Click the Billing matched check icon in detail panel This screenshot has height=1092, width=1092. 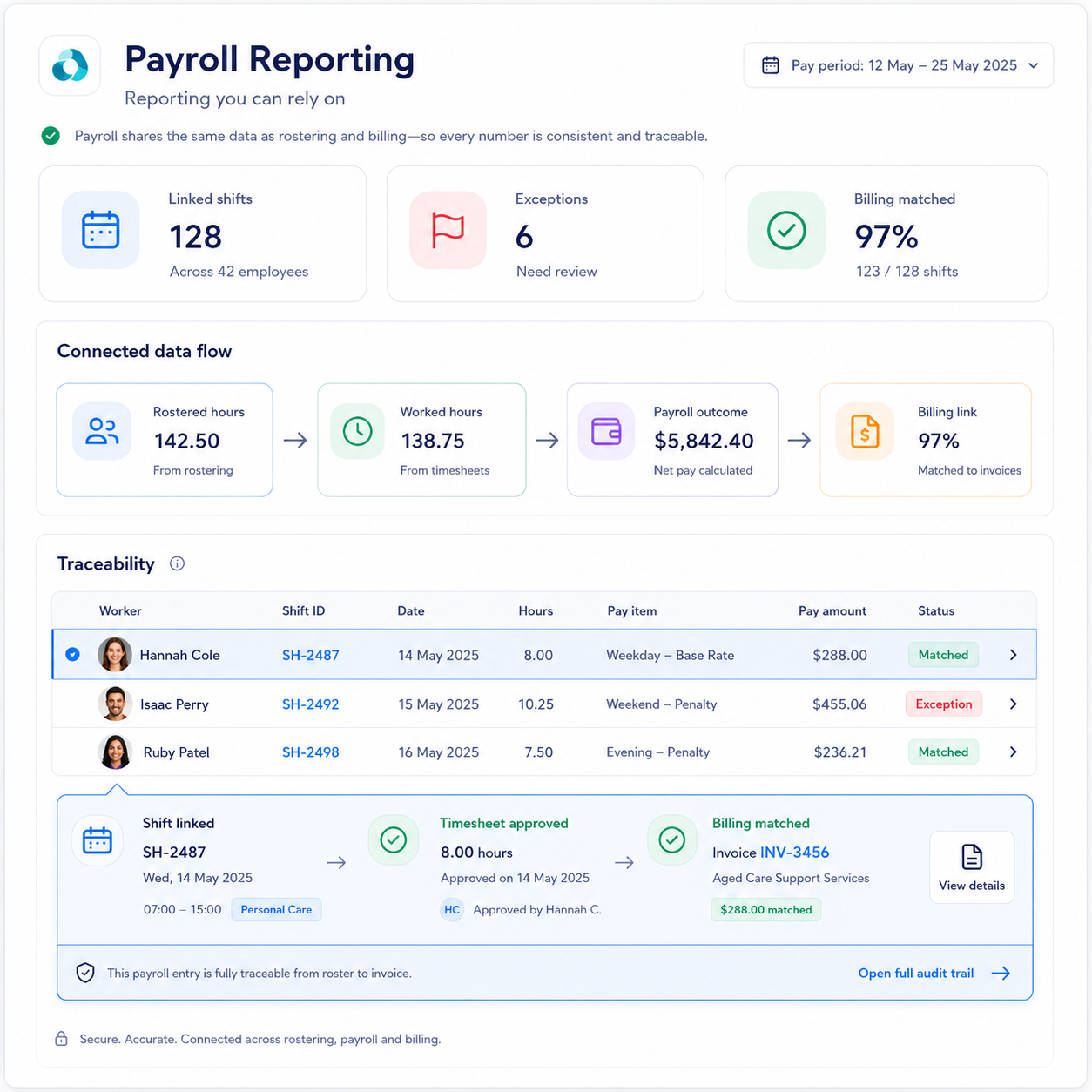click(x=671, y=840)
